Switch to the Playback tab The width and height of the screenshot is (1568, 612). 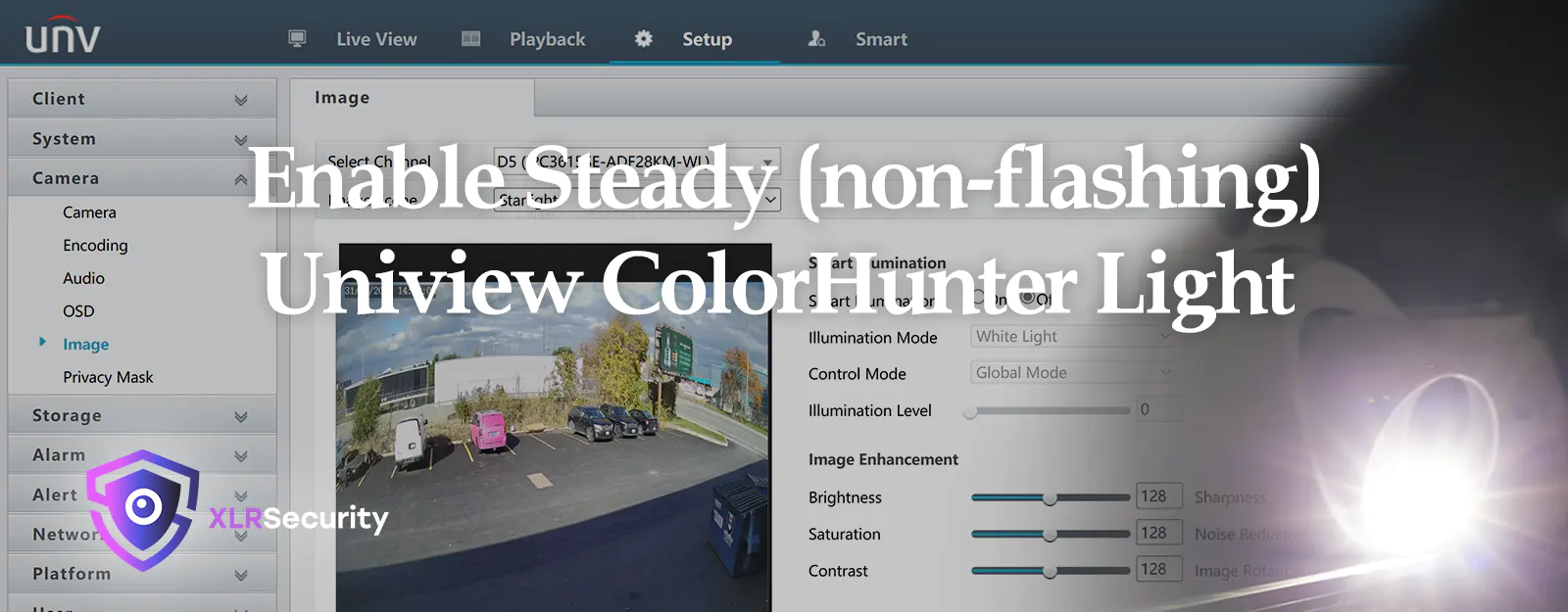pos(547,39)
